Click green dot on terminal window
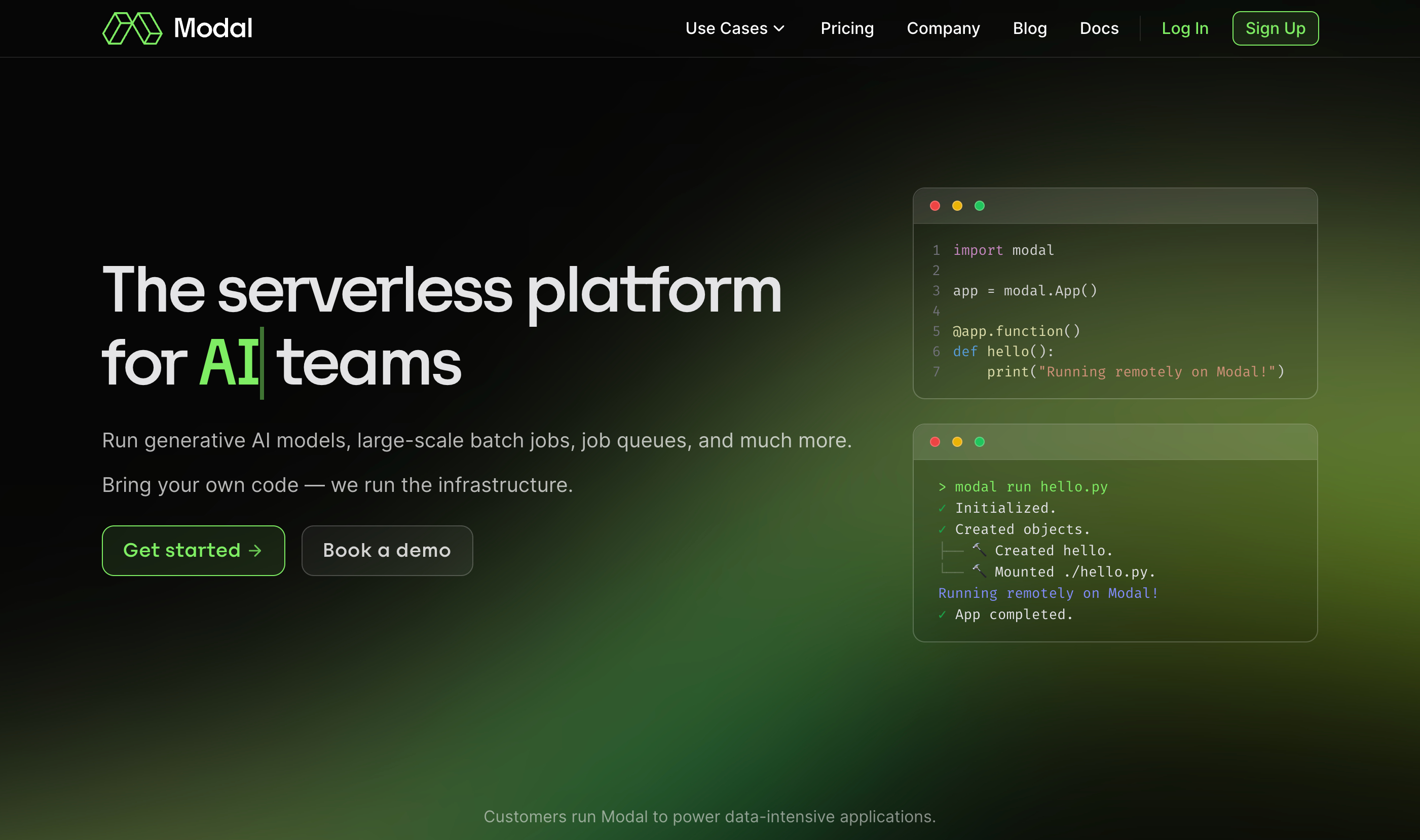The image size is (1420, 840). (x=979, y=441)
